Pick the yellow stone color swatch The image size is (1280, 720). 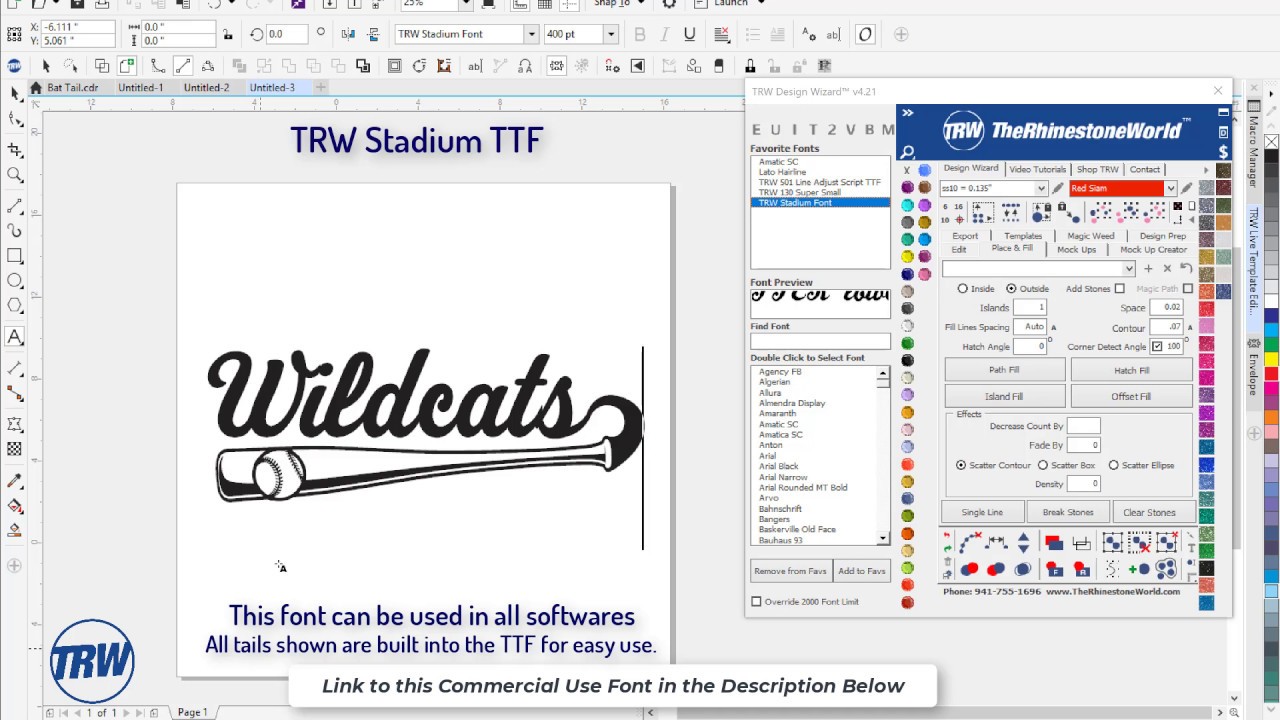coord(907,256)
